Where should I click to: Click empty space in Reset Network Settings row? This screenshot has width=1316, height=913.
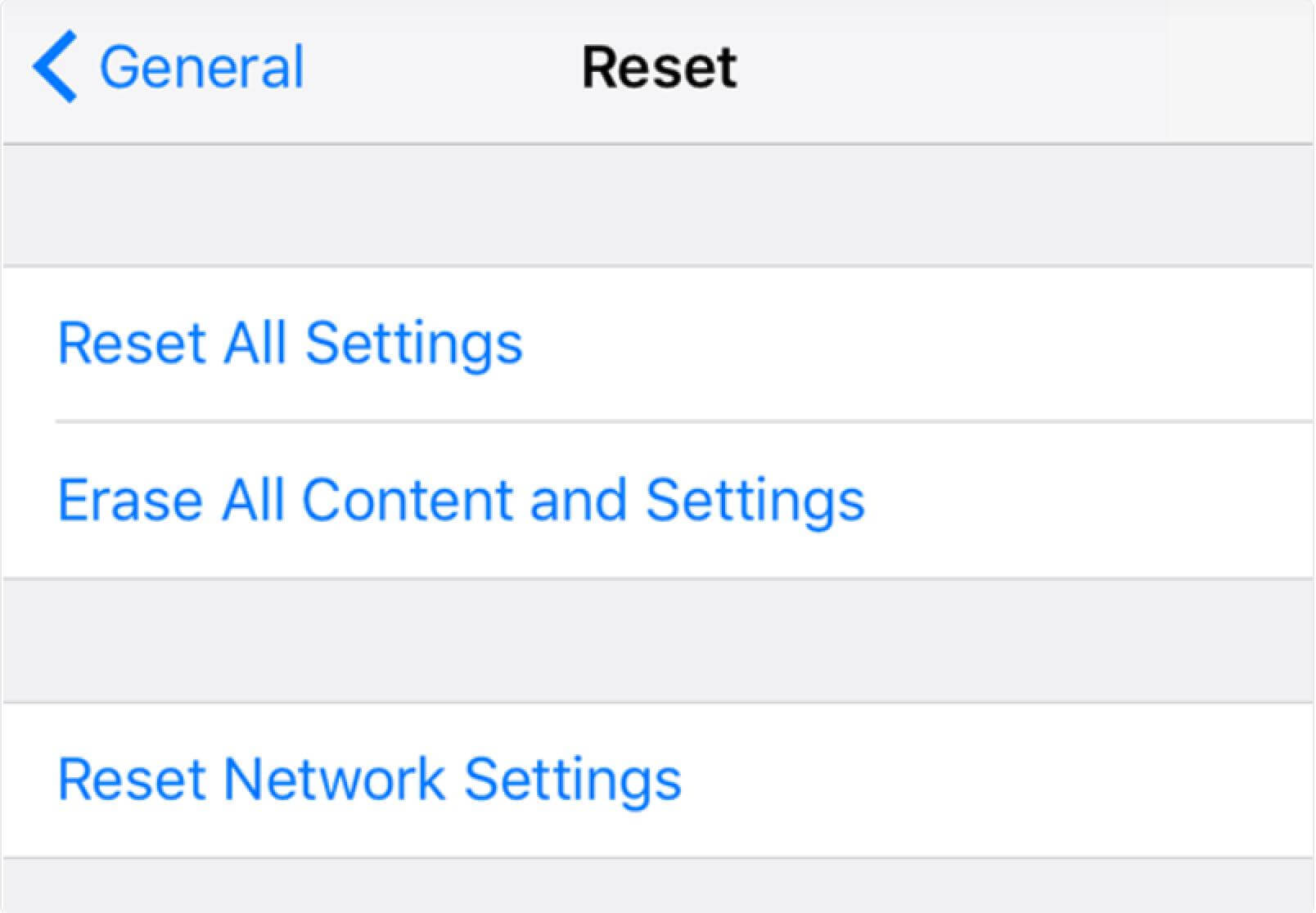tap(998, 780)
